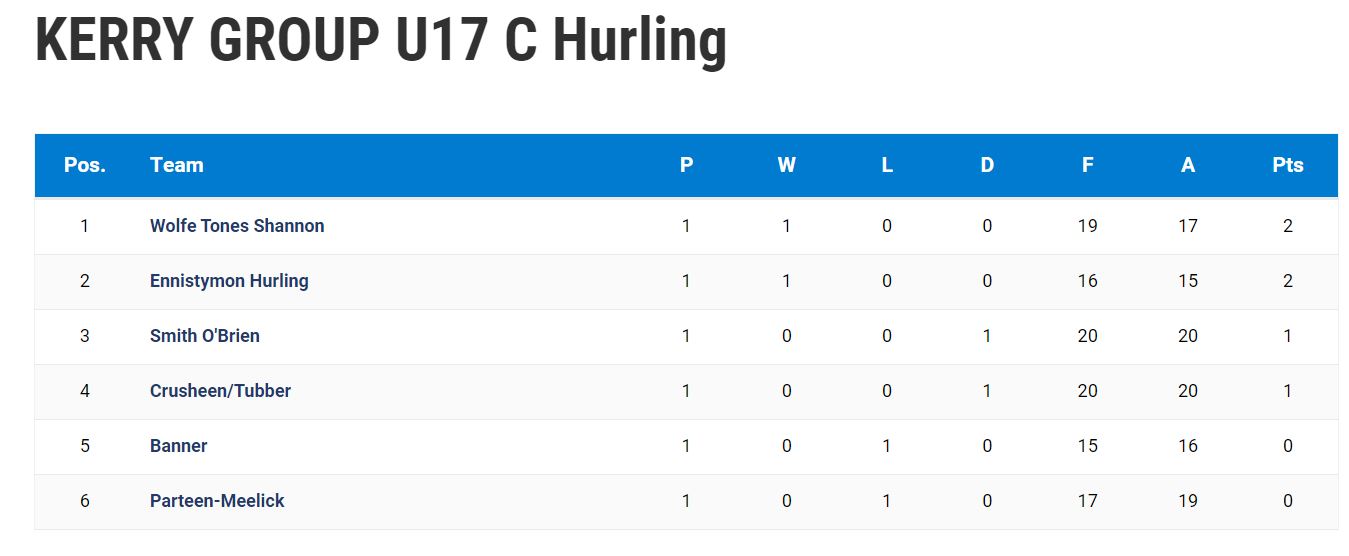The height and width of the screenshot is (556, 1349).
Task: Click the KERRY GROUP U17 C Hurling heading
Action: 381,42
